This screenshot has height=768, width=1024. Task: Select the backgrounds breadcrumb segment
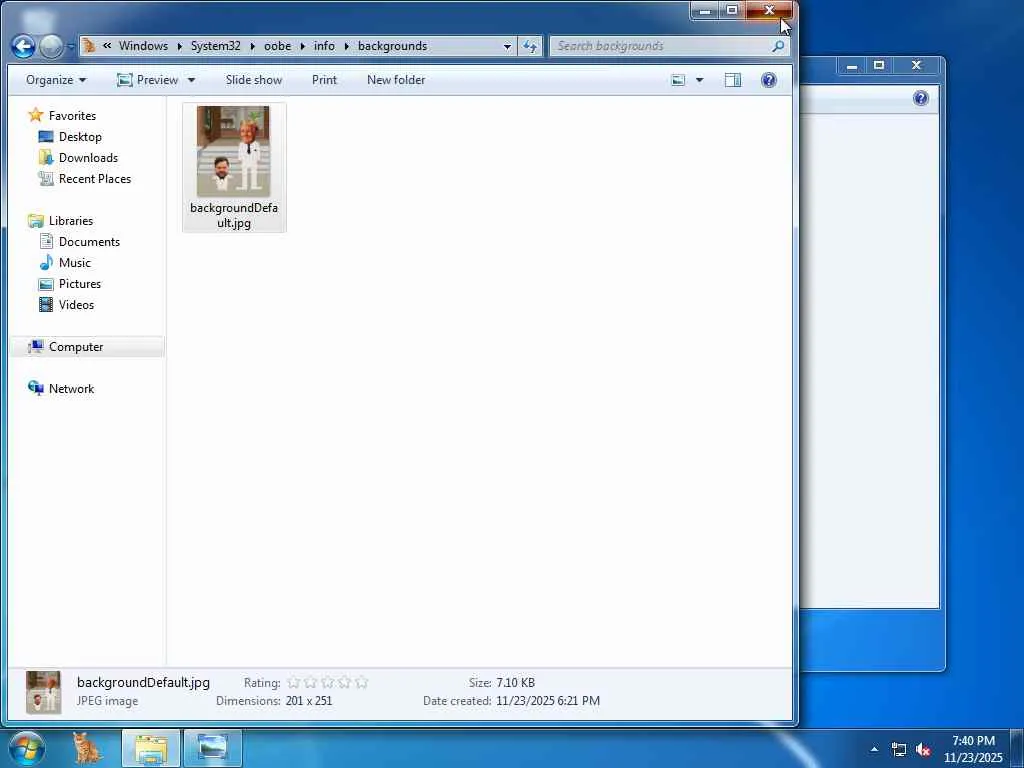392,46
